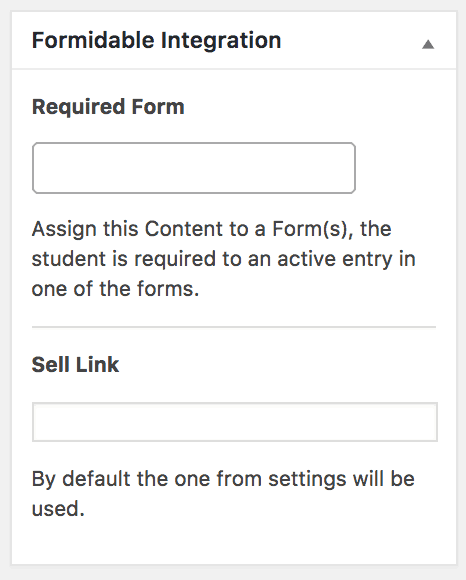Focus the Sell Link text field
The image size is (466, 580).
click(235, 422)
